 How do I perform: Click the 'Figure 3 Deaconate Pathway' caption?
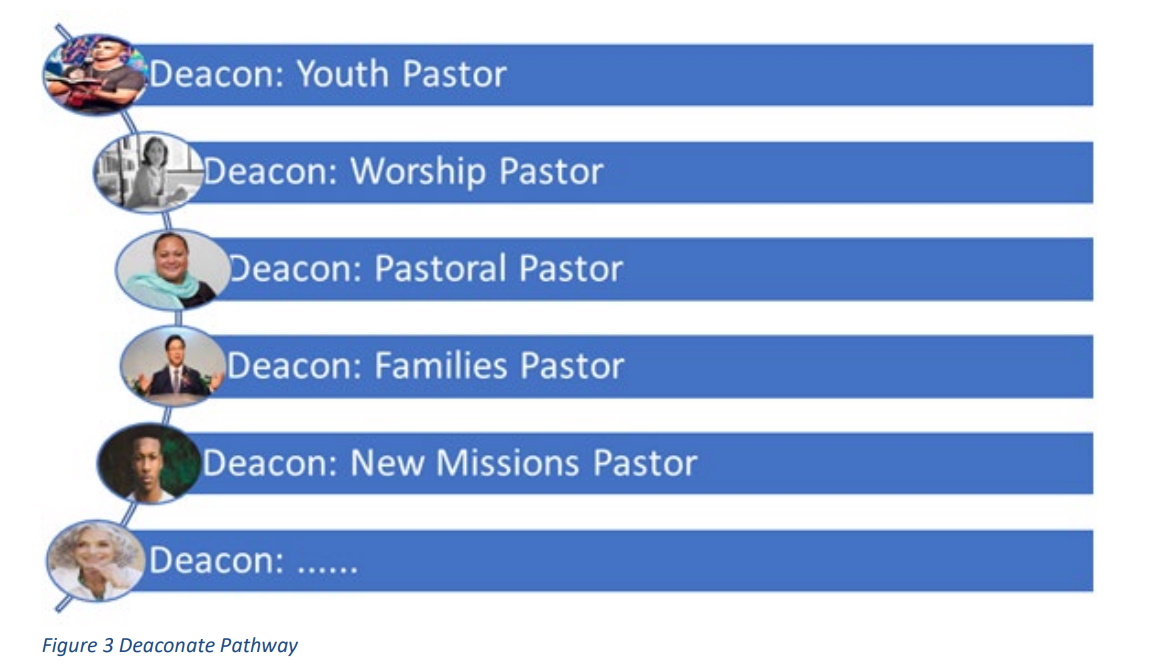tap(170, 645)
